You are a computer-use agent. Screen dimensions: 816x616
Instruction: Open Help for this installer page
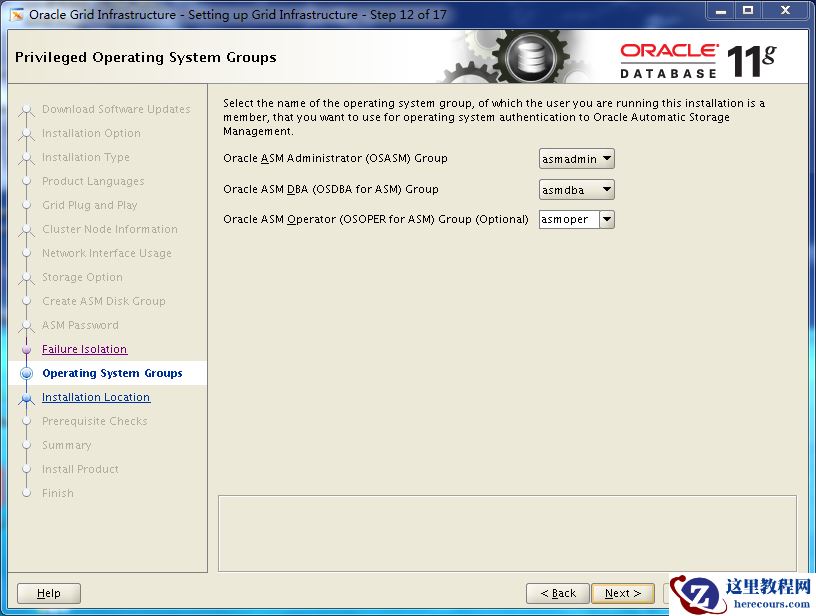[49, 593]
